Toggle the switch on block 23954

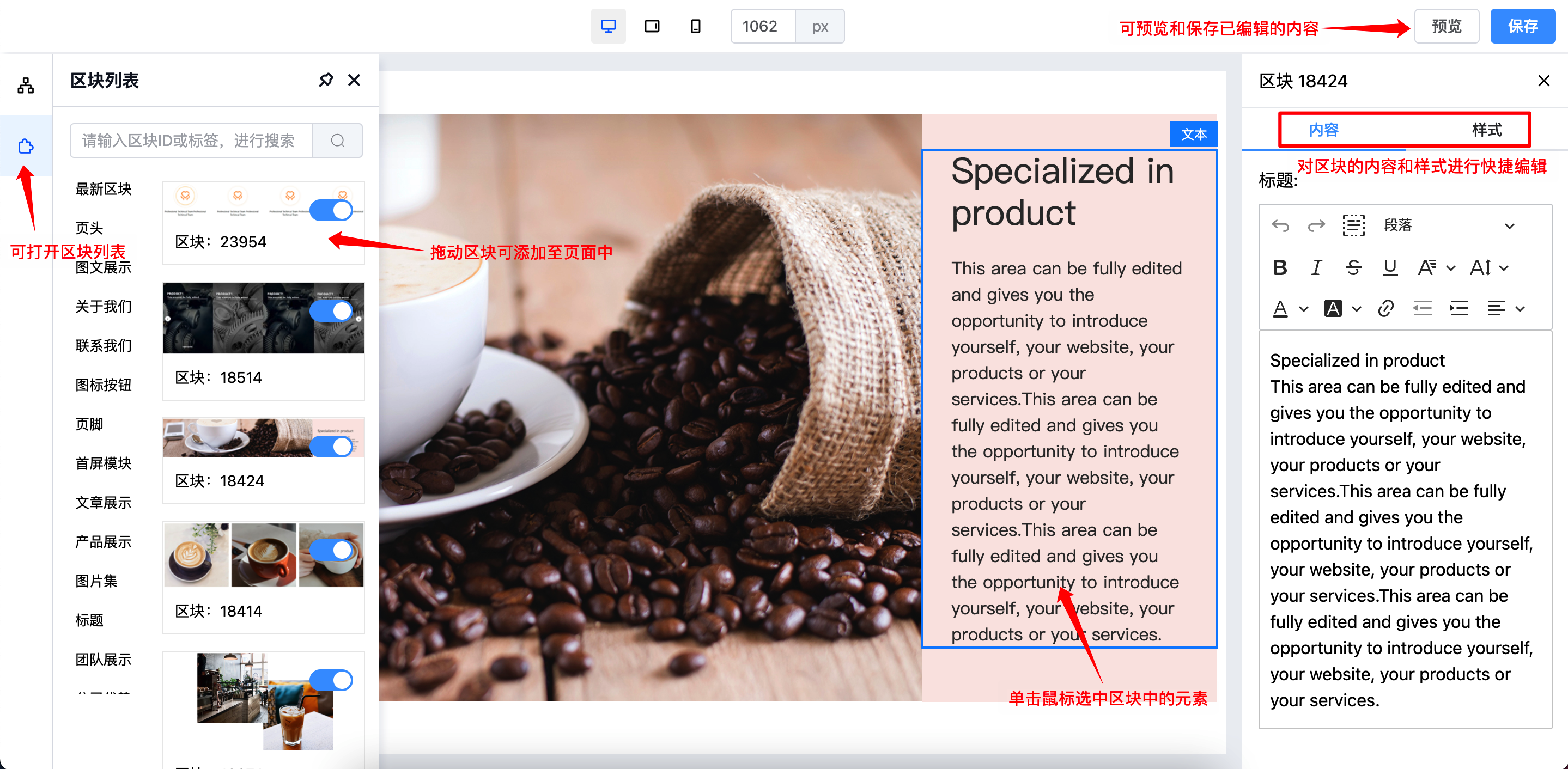coord(331,211)
